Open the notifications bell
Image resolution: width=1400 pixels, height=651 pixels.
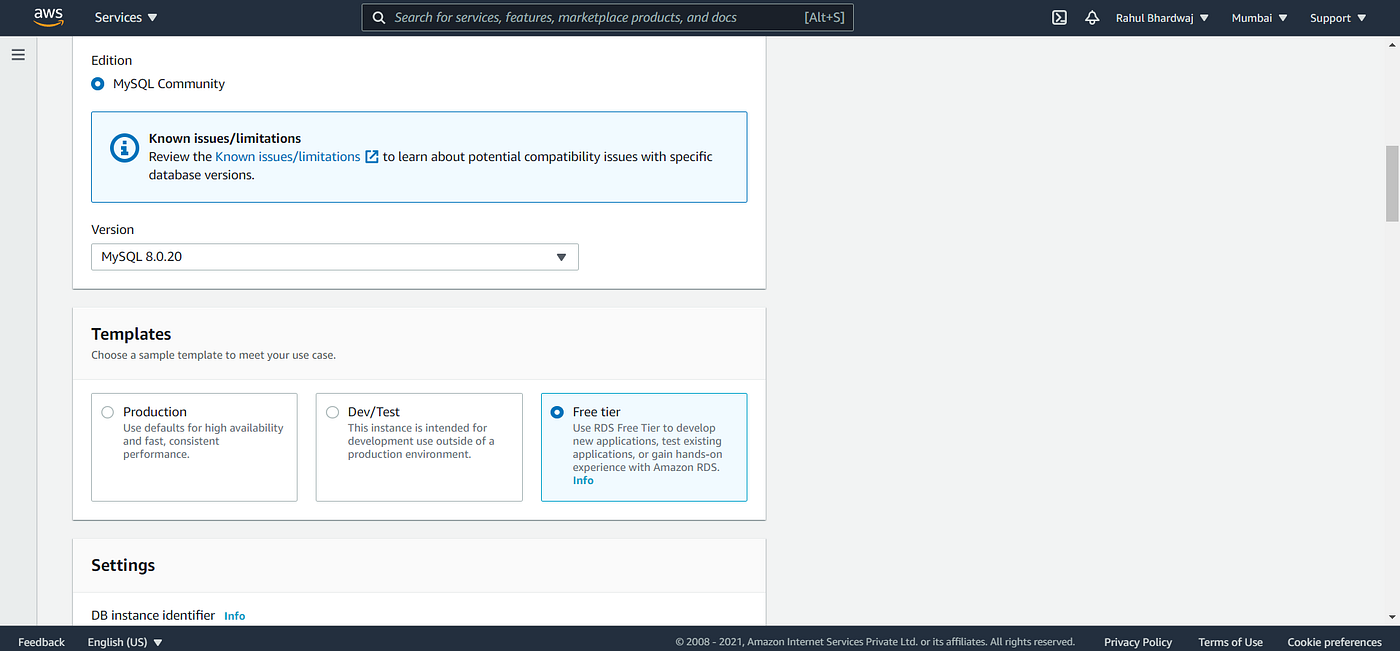pos(1092,17)
